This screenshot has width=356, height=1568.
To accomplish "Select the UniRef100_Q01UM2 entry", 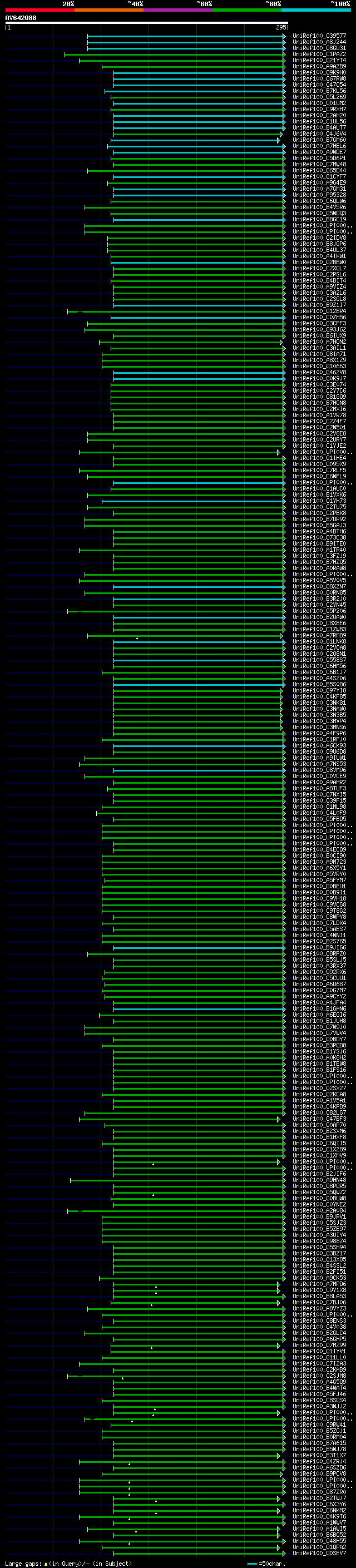I will click(x=319, y=103).
